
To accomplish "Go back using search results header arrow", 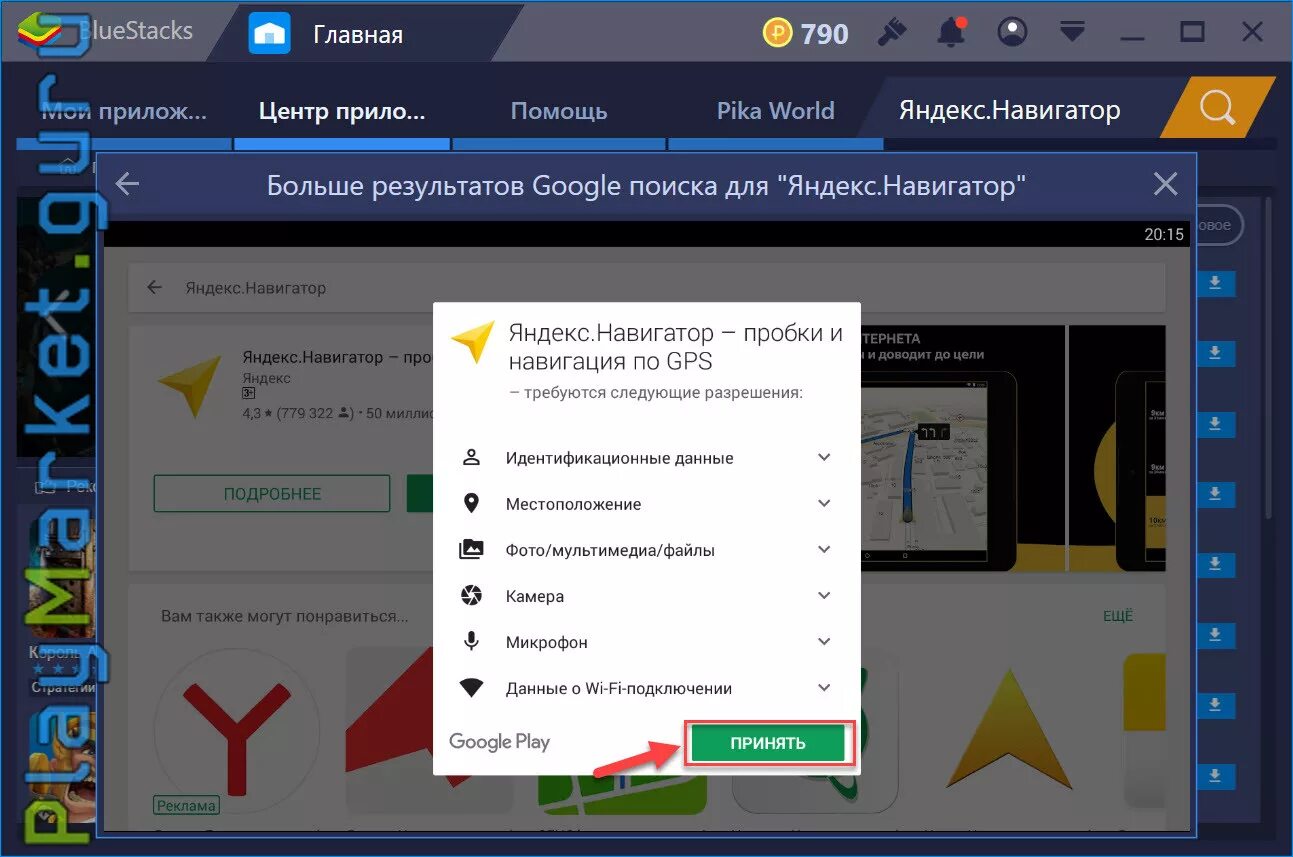I will (127, 184).
